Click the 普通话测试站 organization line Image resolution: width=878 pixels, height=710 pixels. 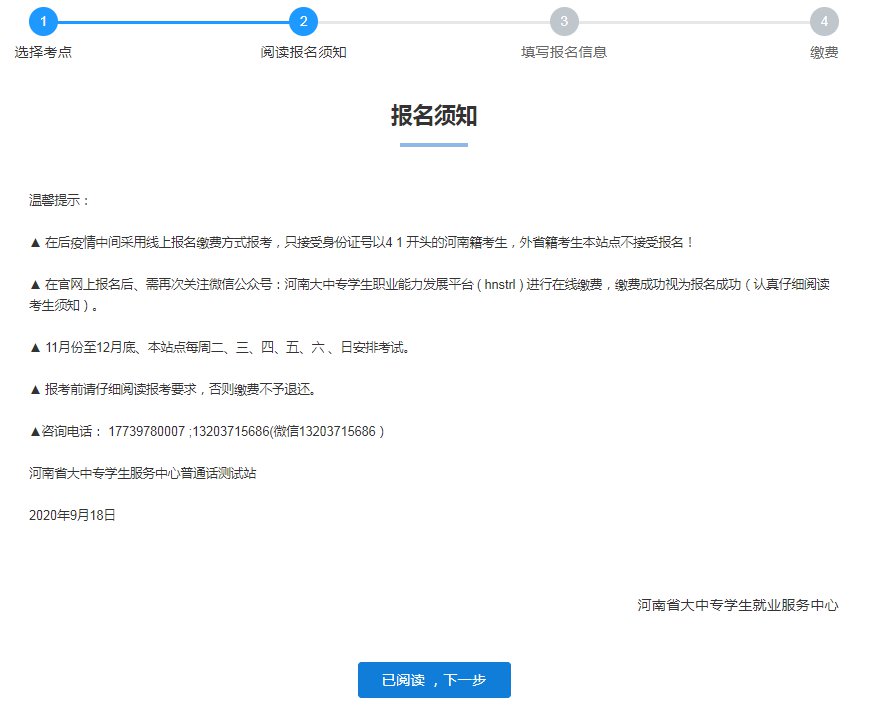click(x=142, y=473)
